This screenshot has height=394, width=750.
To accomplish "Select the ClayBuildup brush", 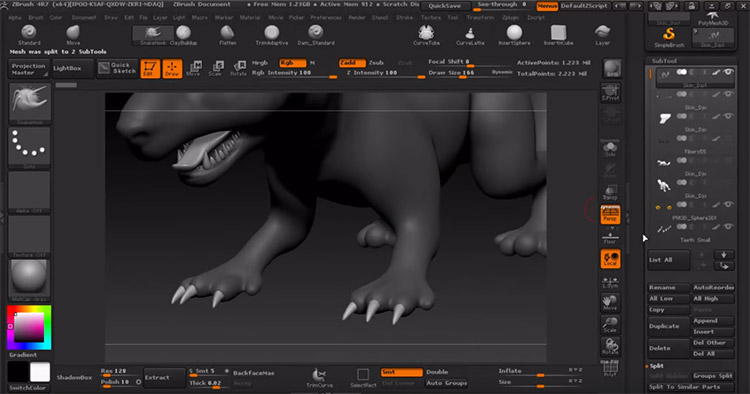I will tap(183, 35).
